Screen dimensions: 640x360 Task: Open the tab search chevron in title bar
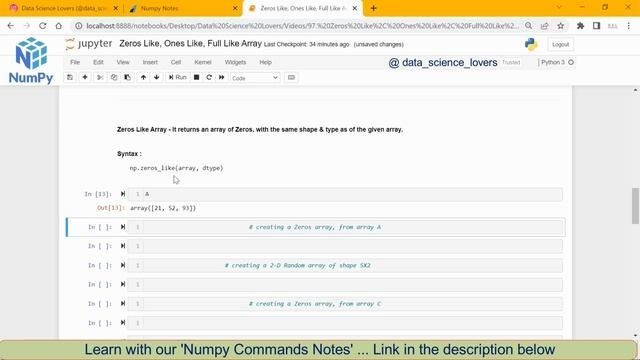coord(559,7)
